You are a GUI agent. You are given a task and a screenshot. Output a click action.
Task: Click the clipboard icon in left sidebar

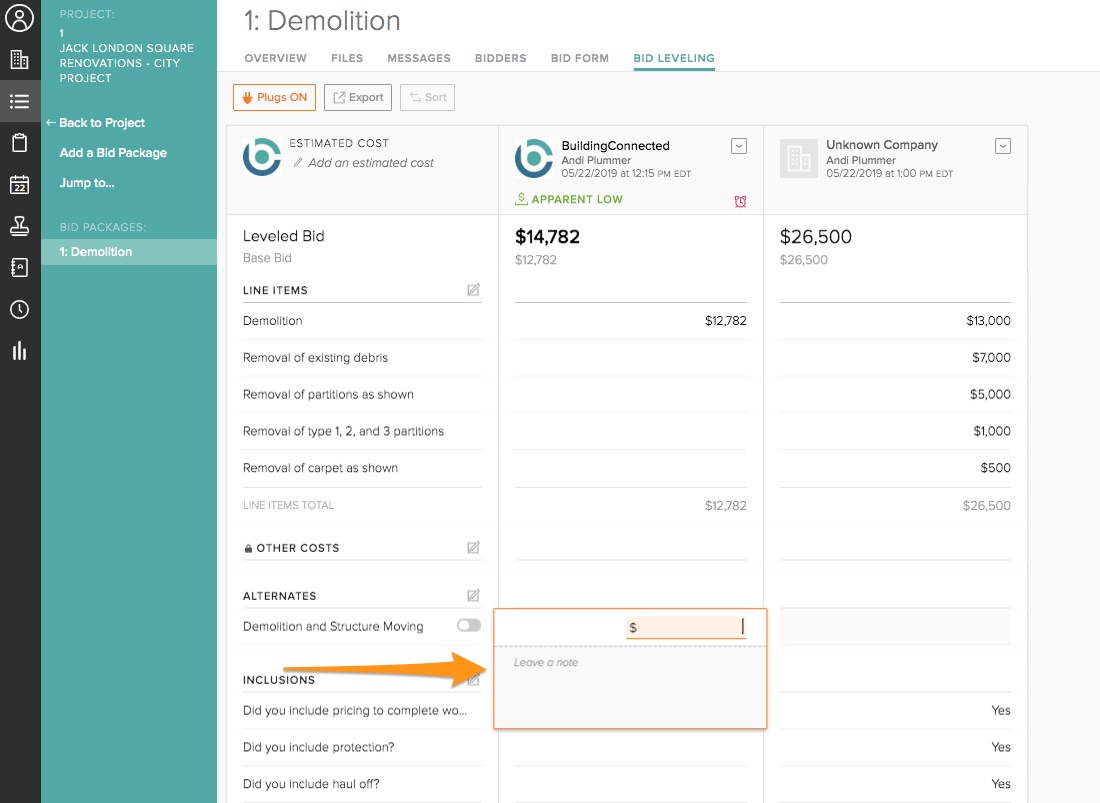click(x=20, y=143)
